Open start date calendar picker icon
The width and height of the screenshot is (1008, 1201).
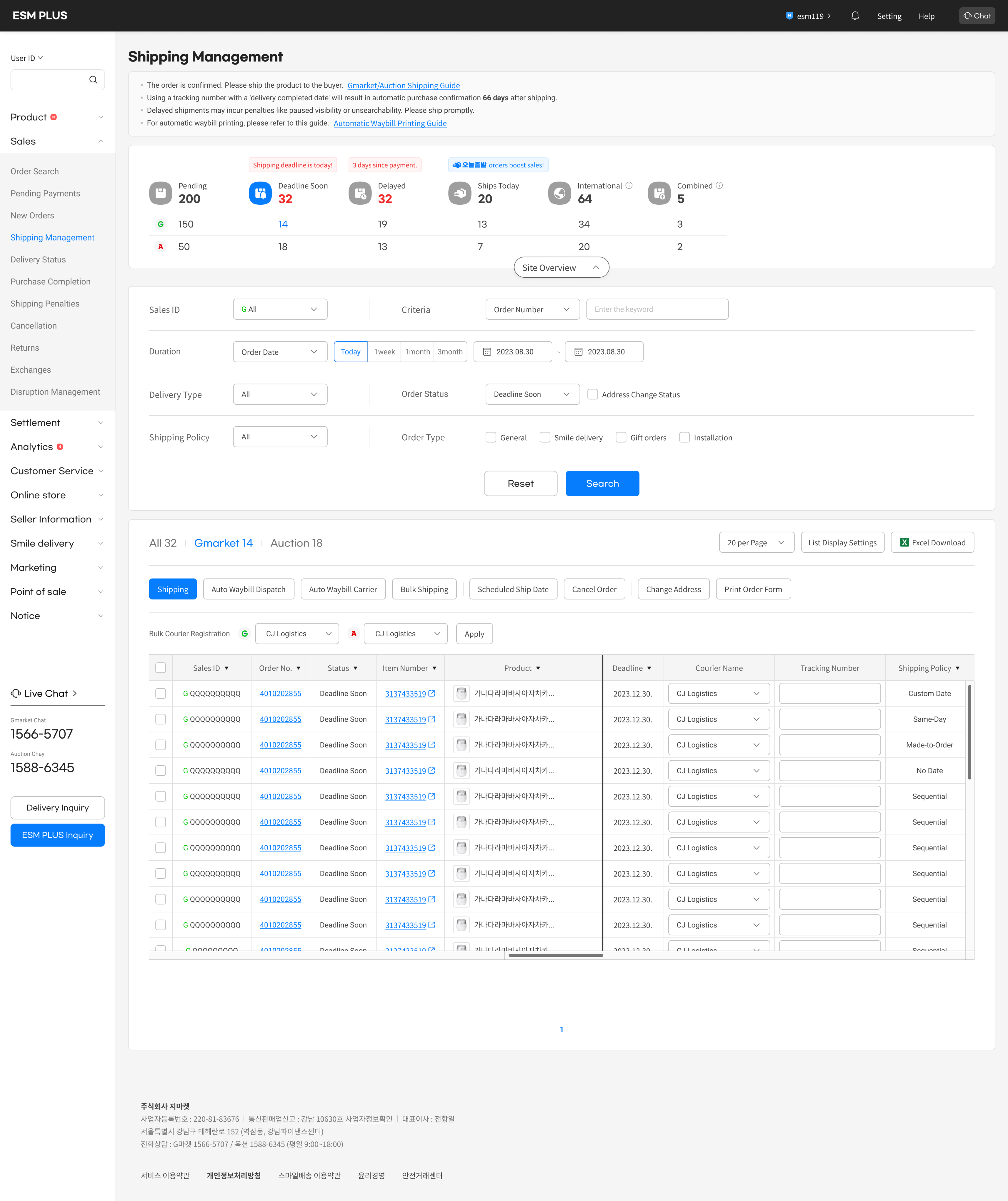[x=487, y=352]
